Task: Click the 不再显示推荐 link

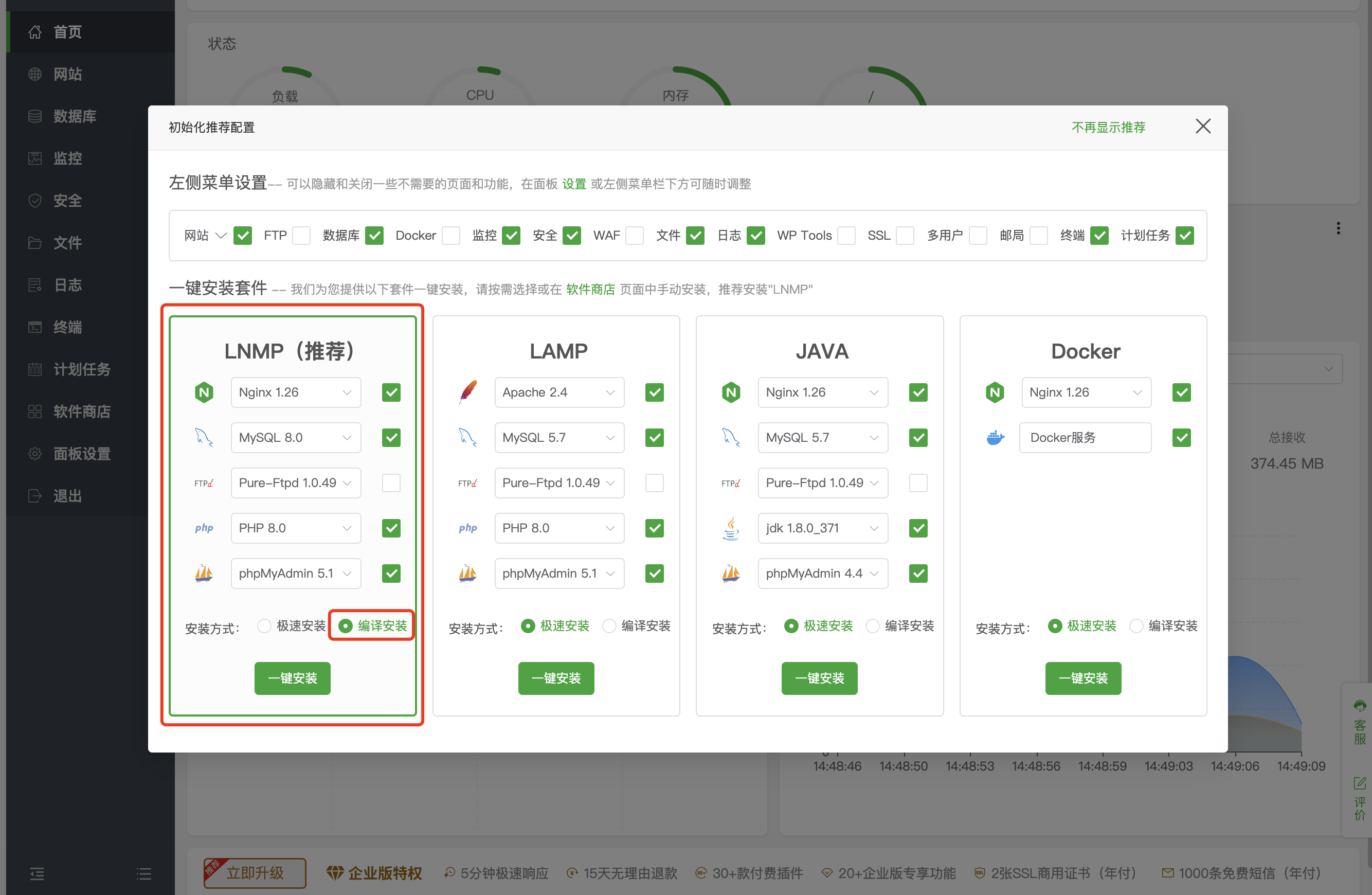Action: click(x=1108, y=127)
